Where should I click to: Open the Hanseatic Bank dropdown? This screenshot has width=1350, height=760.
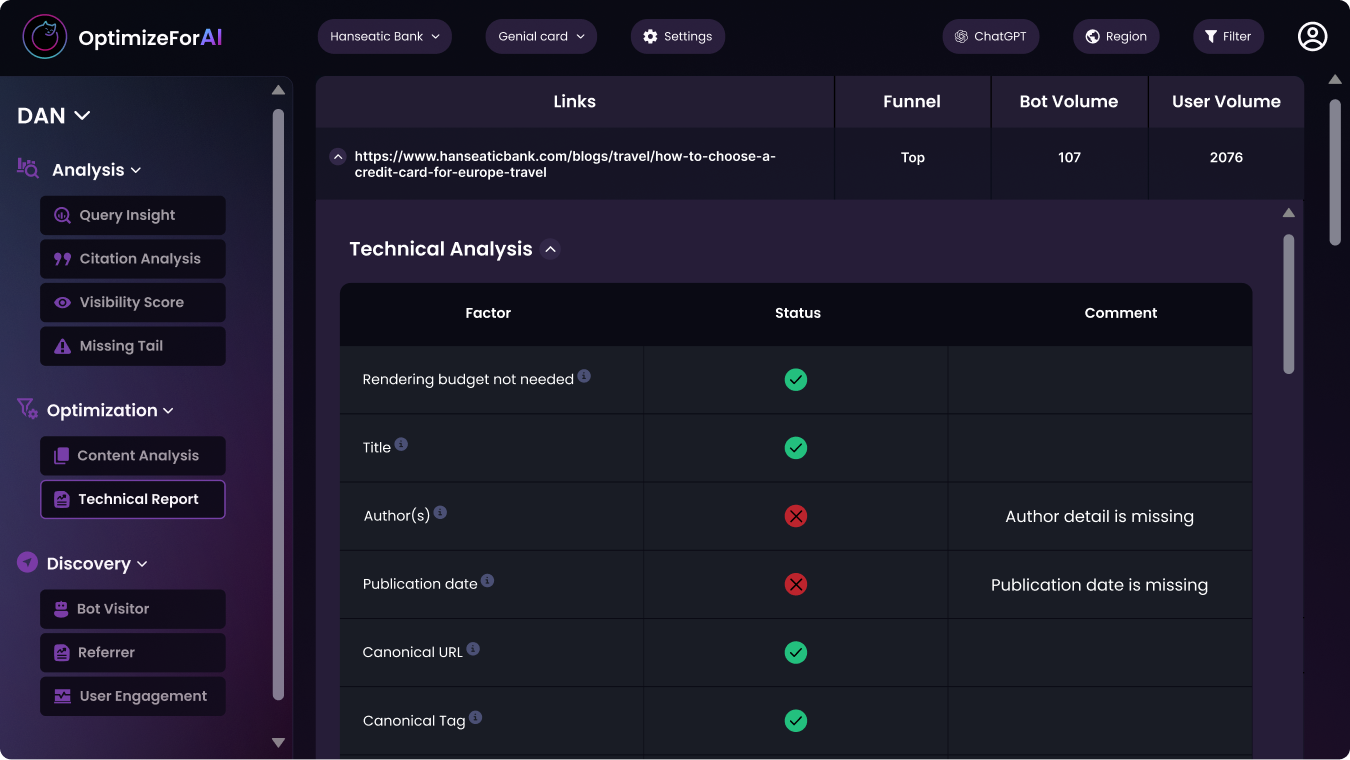pos(384,37)
